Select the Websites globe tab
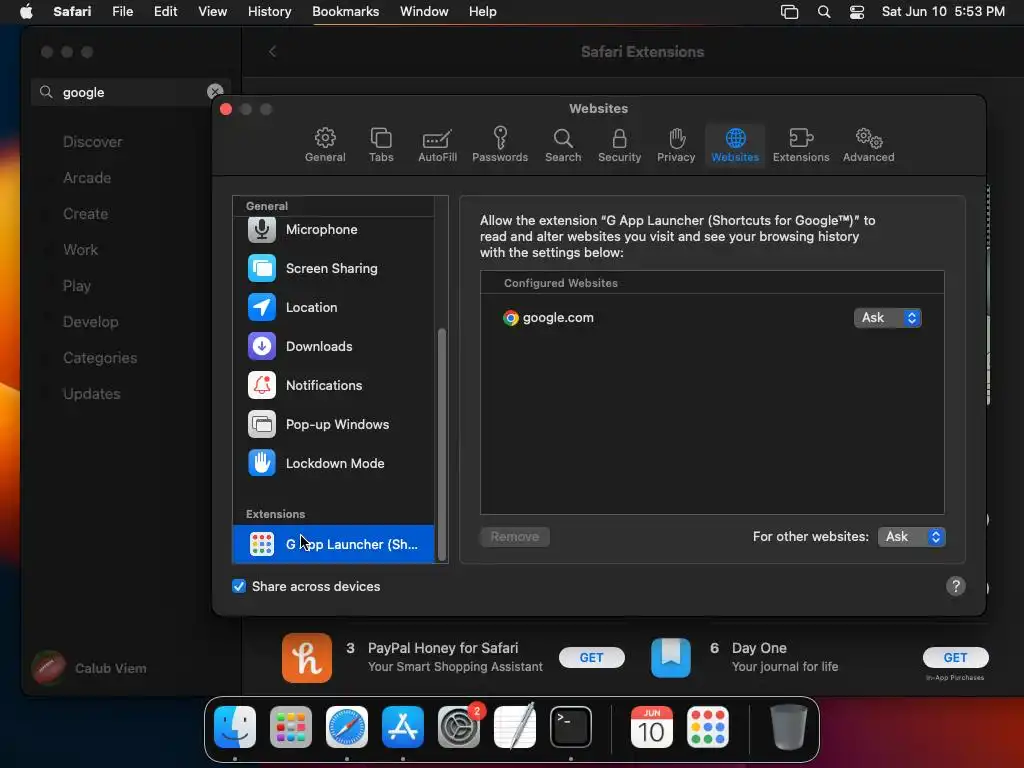Screen dimensions: 1024x768 [735, 145]
